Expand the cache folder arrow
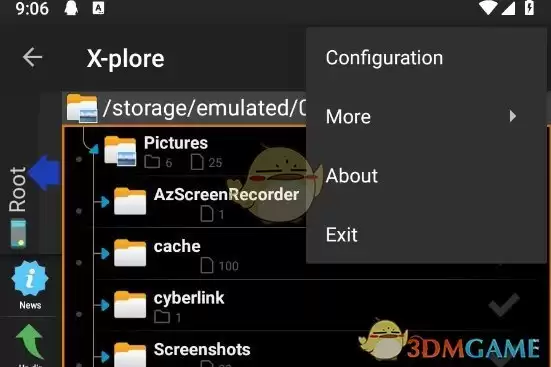 pos(104,253)
